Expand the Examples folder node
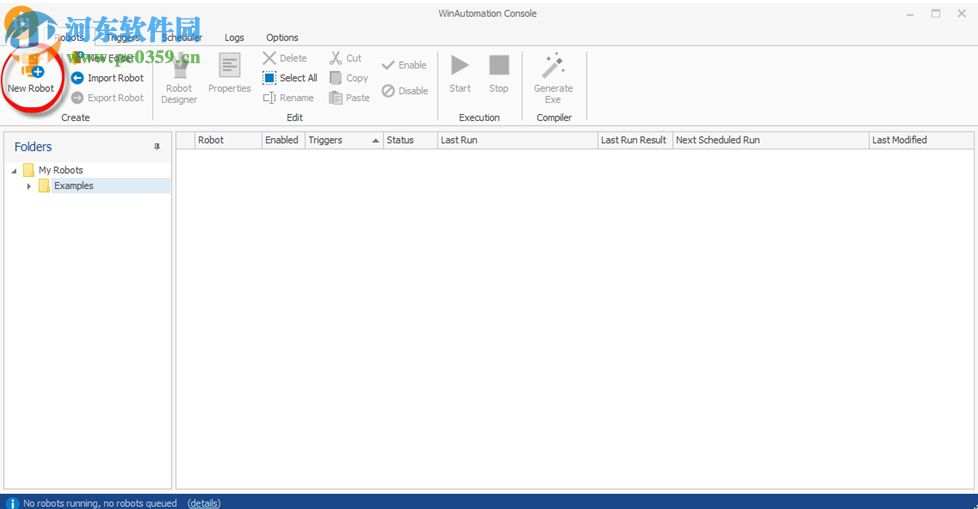Viewport: 978px width, 509px height. (29, 186)
